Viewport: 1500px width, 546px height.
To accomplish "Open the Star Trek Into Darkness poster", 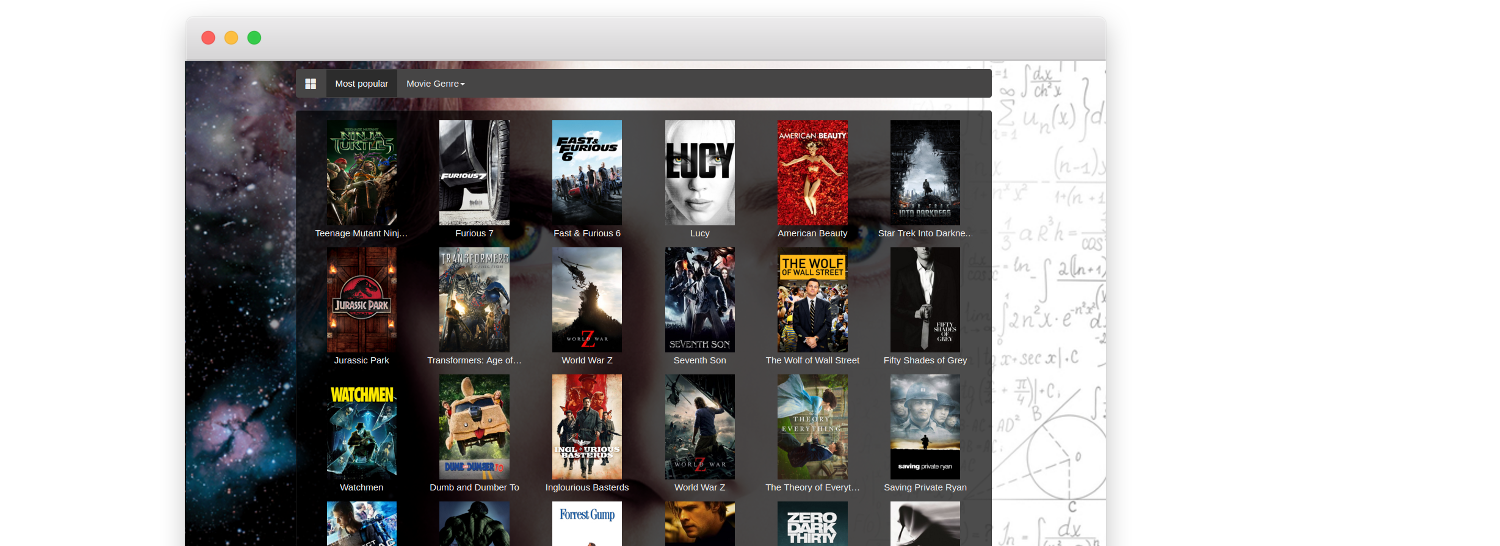I will coord(925,173).
